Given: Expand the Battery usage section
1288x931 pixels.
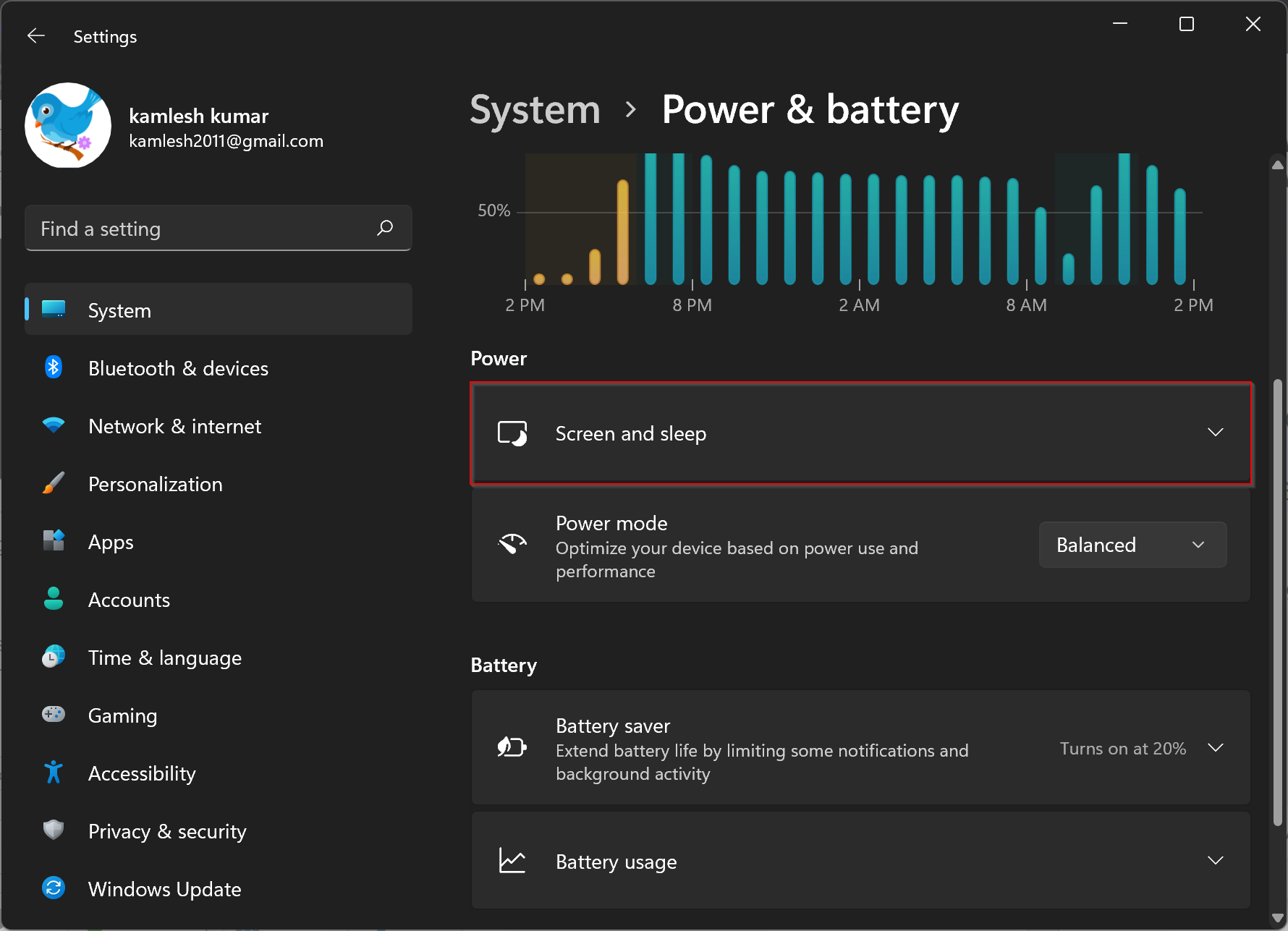Looking at the screenshot, I should [x=861, y=861].
